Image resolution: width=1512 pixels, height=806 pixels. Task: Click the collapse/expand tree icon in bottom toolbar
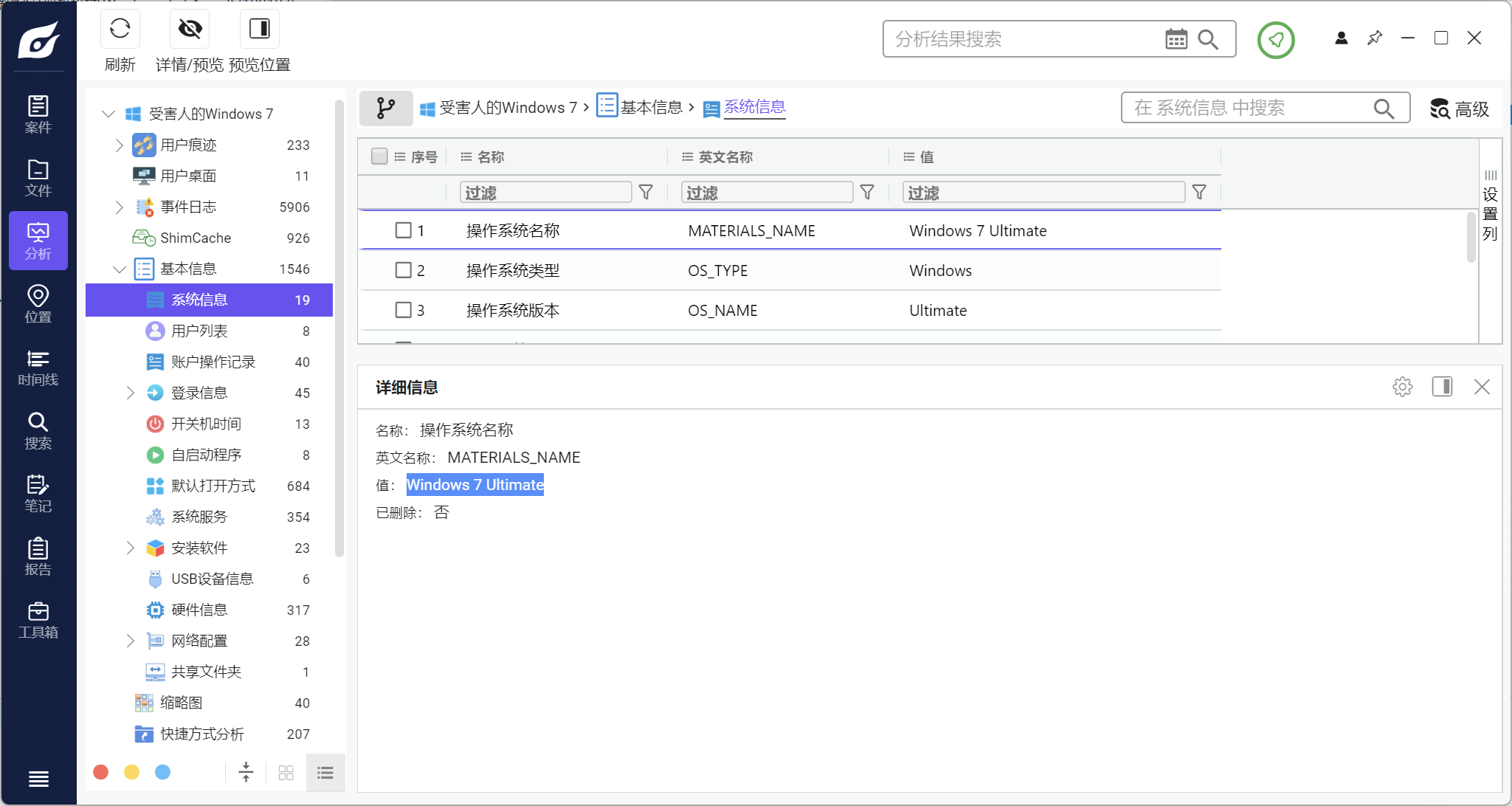click(x=246, y=773)
